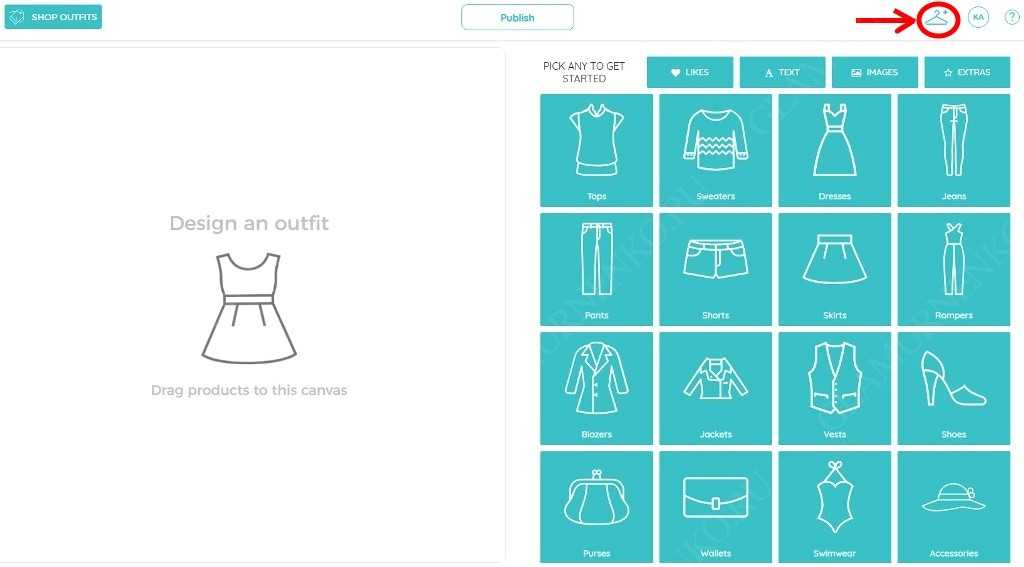This screenshot has width=1024, height=567.
Task: Open the KA profile avatar
Action: 978,18
